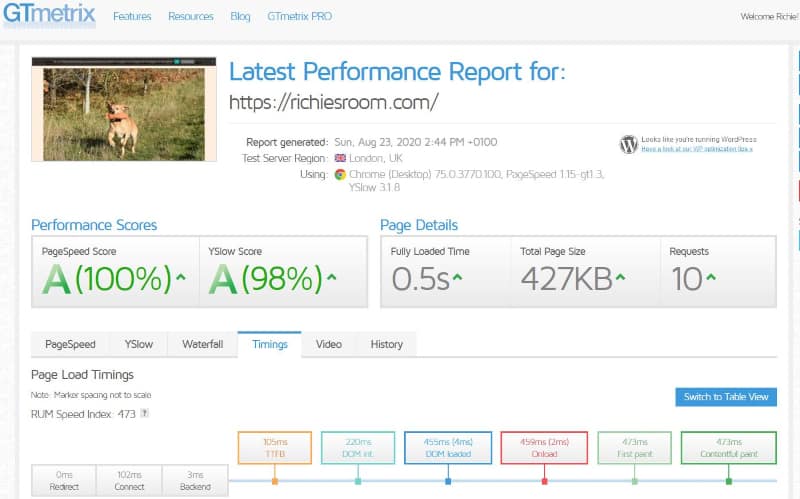This screenshot has height=499, width=800.
Task: Click the Requests arrow indicator
Action: pyautogui.click(x=711, y=277)
